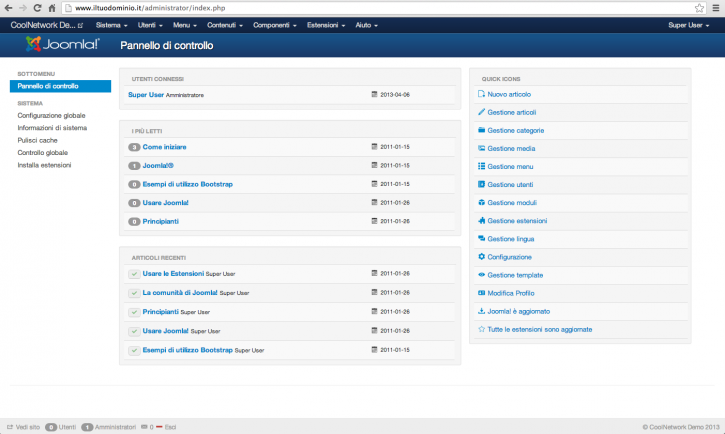Open Configurazione globale from the sidebar
This screenshot has height=434, width=725.
[51, 115]
